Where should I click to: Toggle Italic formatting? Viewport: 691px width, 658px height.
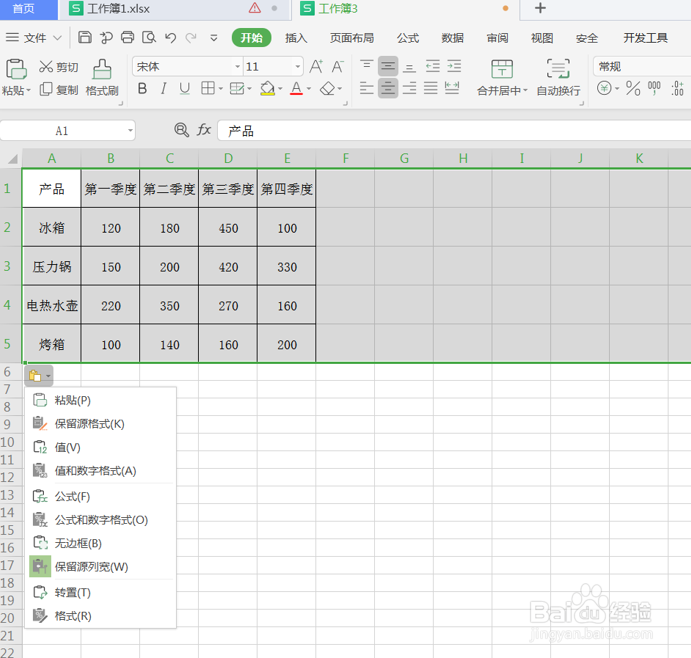(x=163, y=89)
